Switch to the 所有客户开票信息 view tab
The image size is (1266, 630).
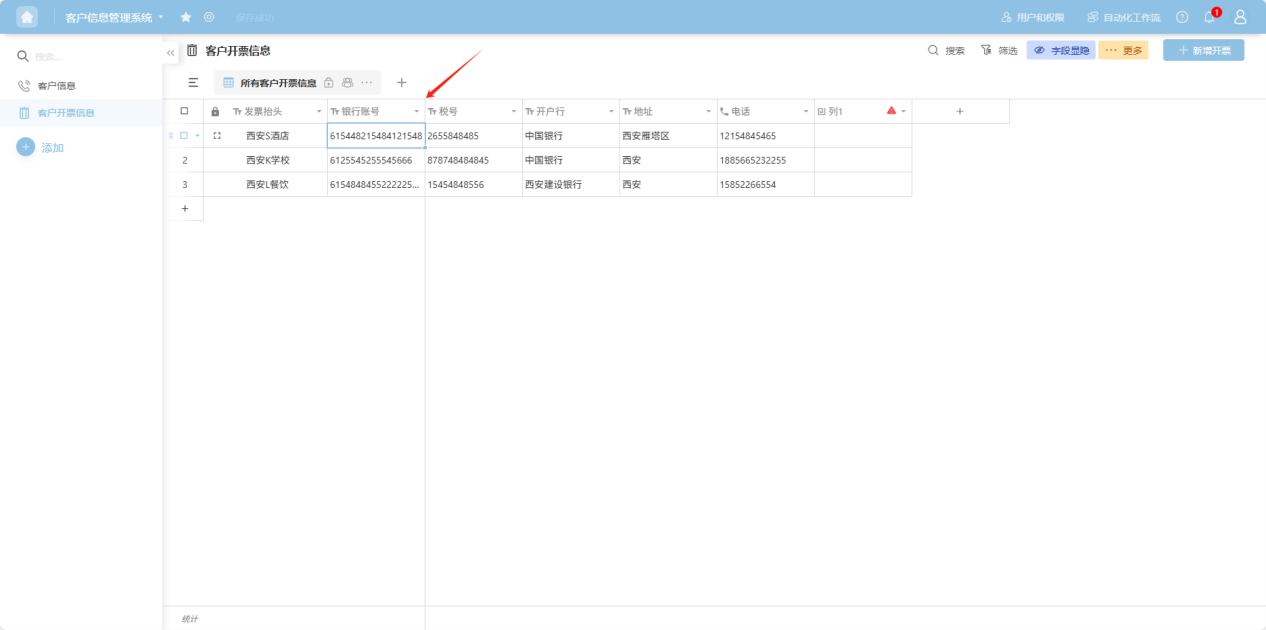[x=277, y=83]
